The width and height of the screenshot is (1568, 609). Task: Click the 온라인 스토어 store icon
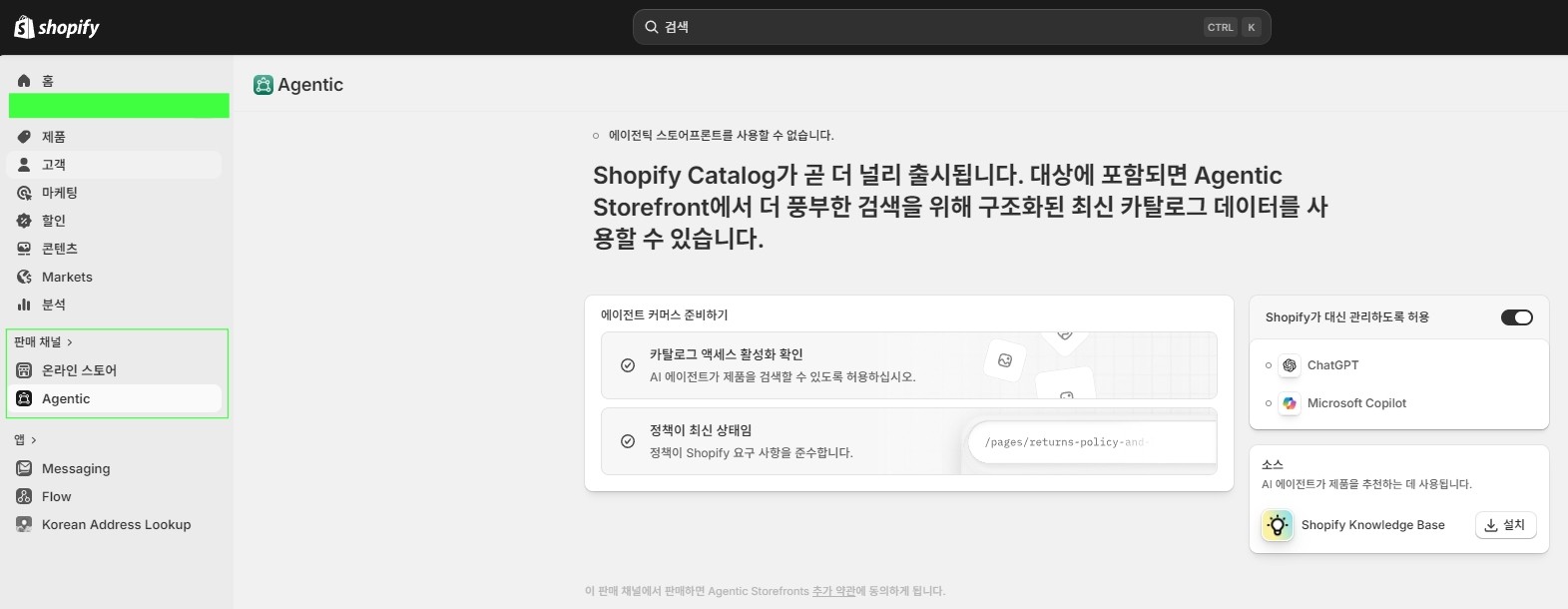point(24,370)
